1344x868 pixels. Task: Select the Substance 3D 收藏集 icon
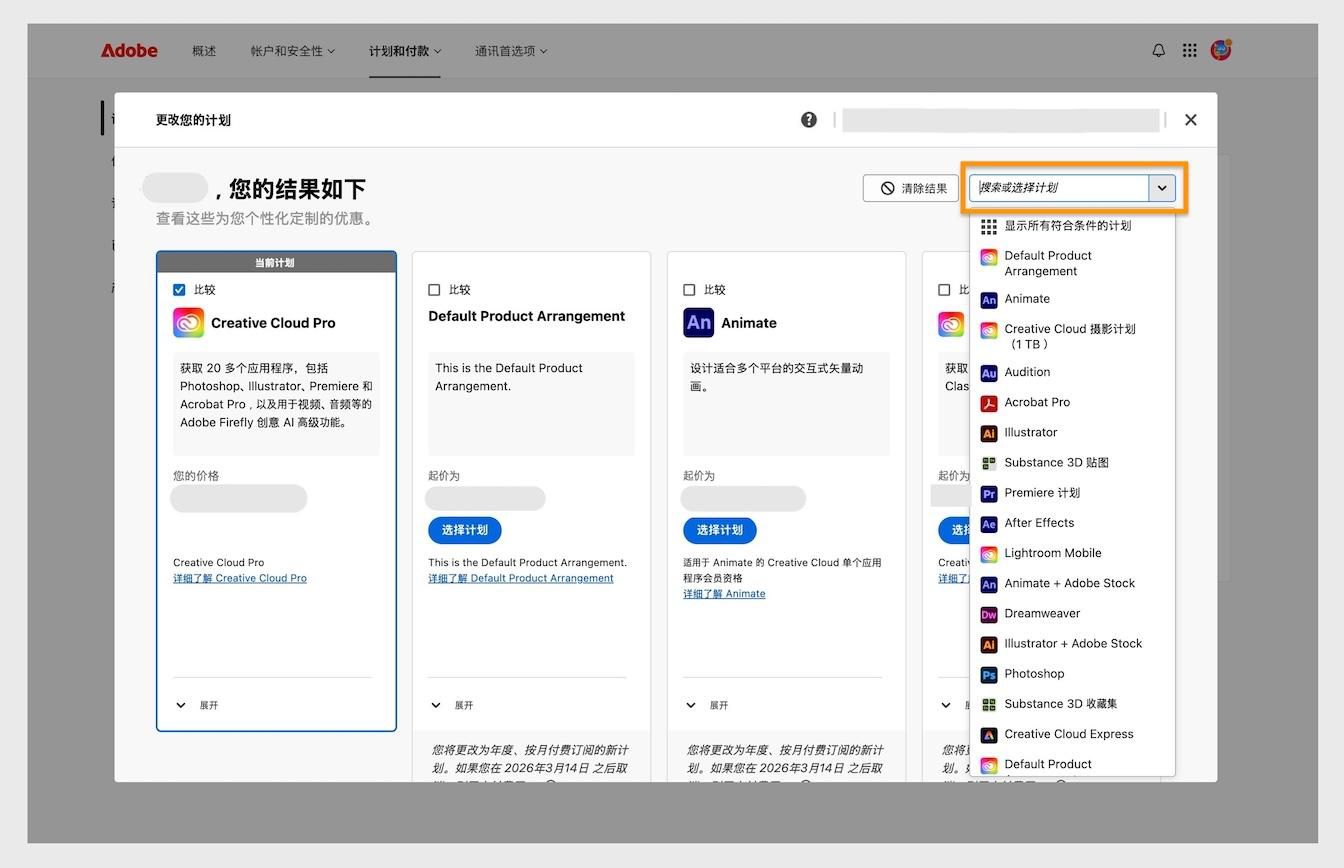pos(989,704)
